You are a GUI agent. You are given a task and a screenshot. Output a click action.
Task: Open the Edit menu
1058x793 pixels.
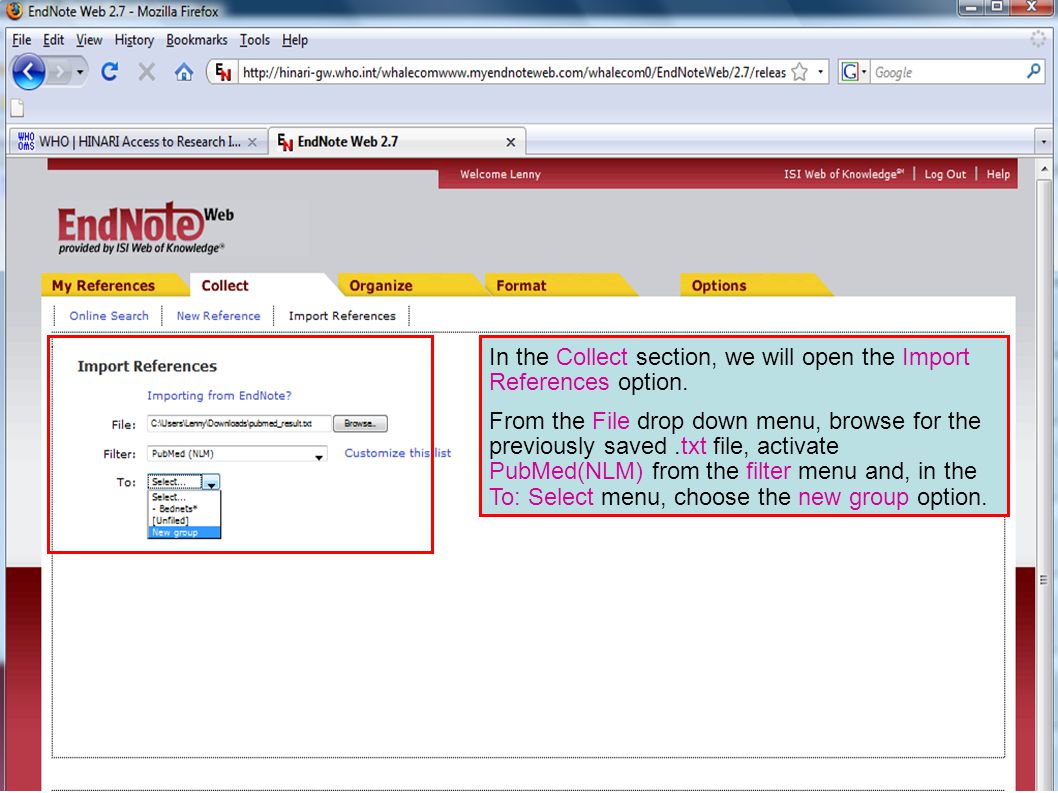coord(53,40)
